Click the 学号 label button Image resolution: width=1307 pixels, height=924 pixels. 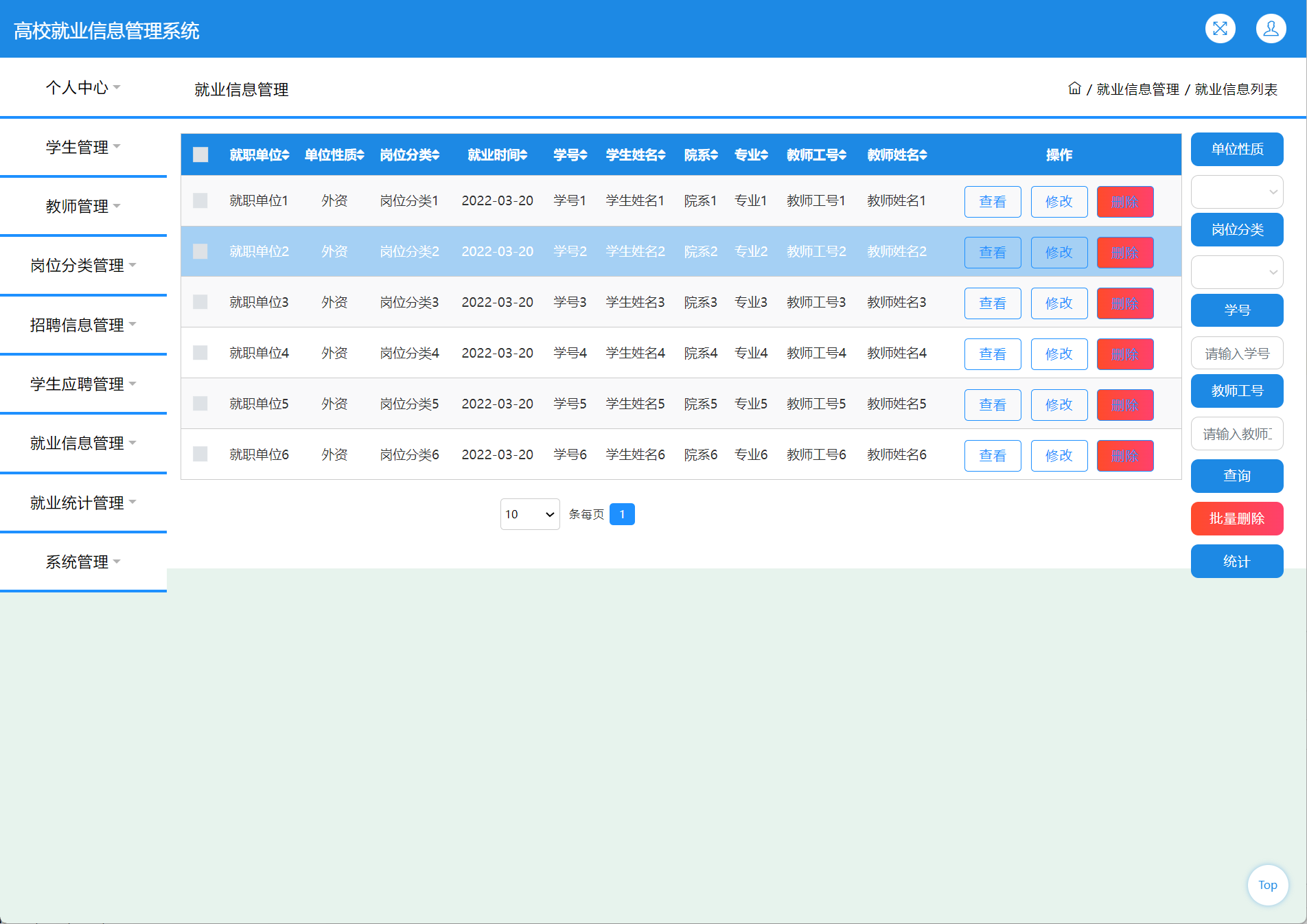click(x=1237, y=310)
